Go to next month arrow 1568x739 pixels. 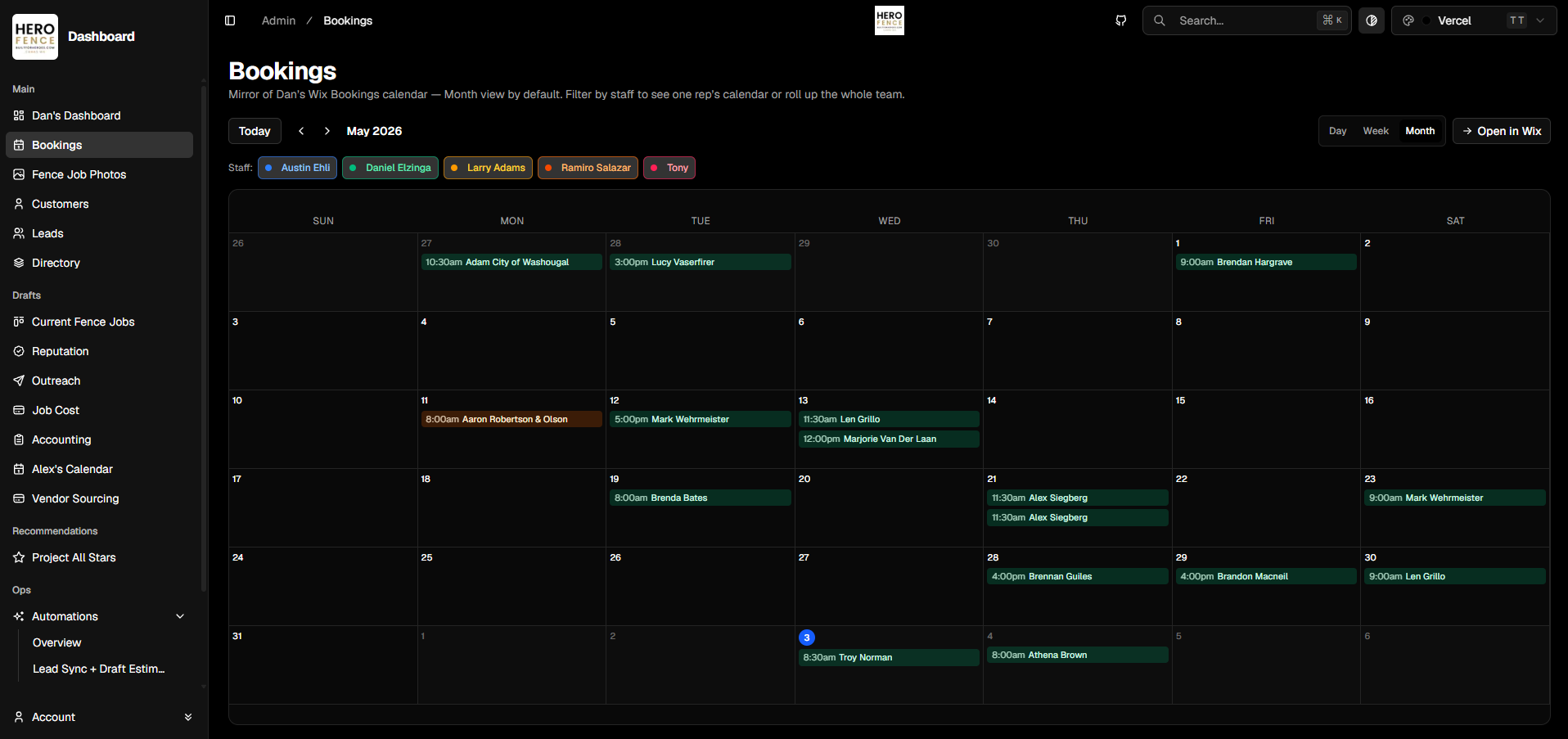pos(327,131)
